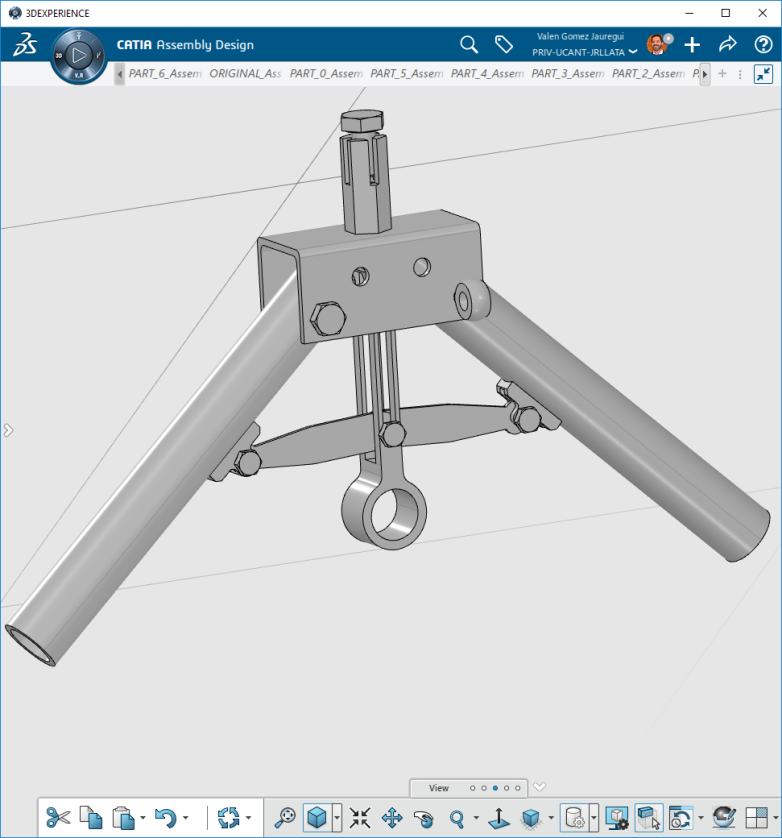
Task: Expand the Zoom dropdown arrow
Action: tap(476, 818)
